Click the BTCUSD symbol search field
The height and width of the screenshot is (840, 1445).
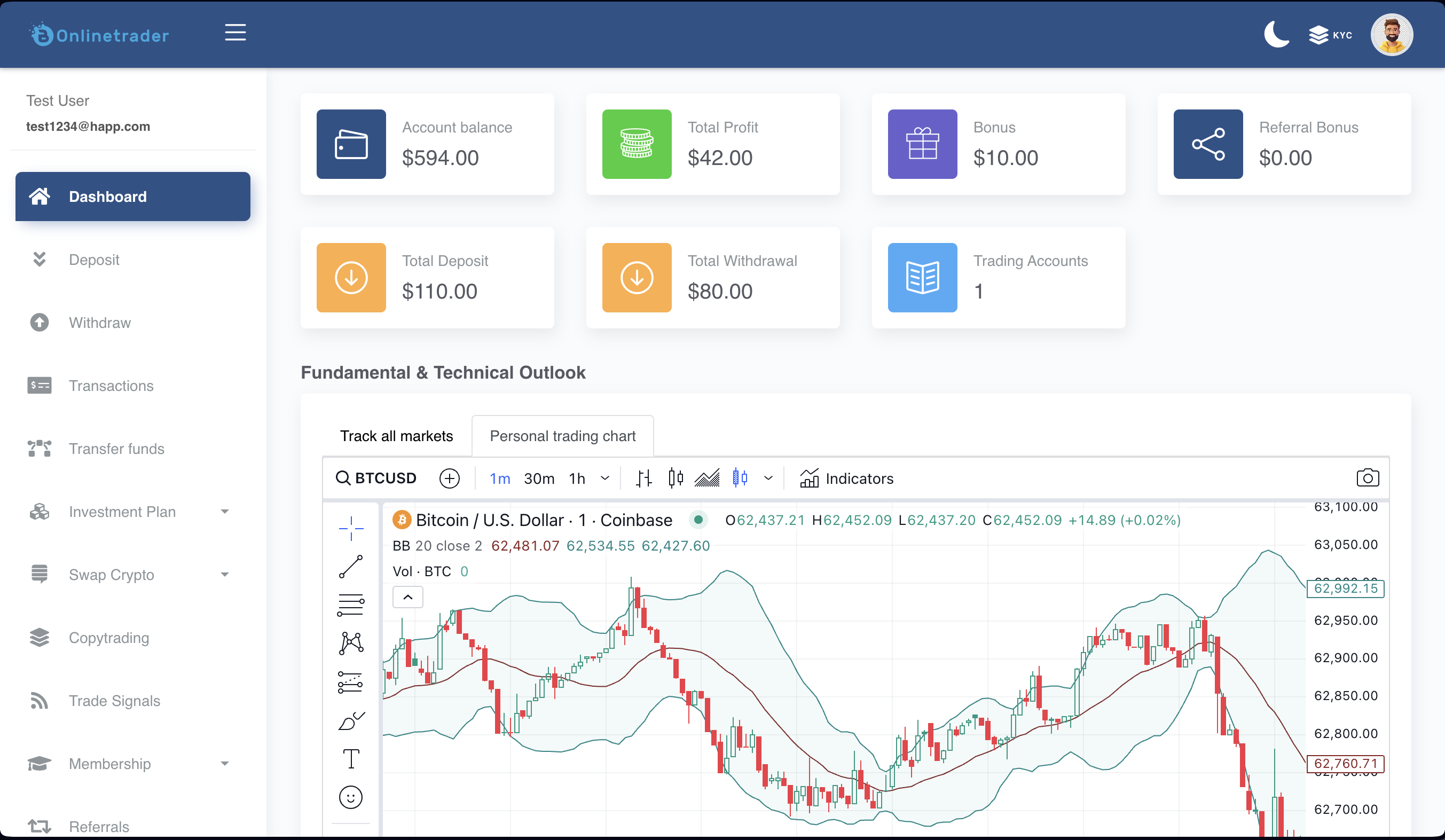pyautogui.click(x=378, y=478)
